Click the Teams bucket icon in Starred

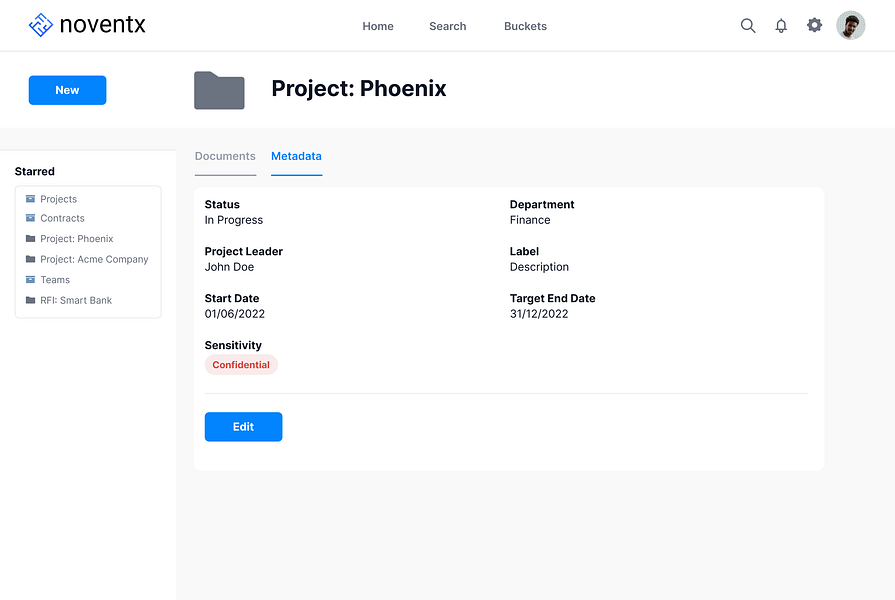pyautogui.click(x=30, y=280)
